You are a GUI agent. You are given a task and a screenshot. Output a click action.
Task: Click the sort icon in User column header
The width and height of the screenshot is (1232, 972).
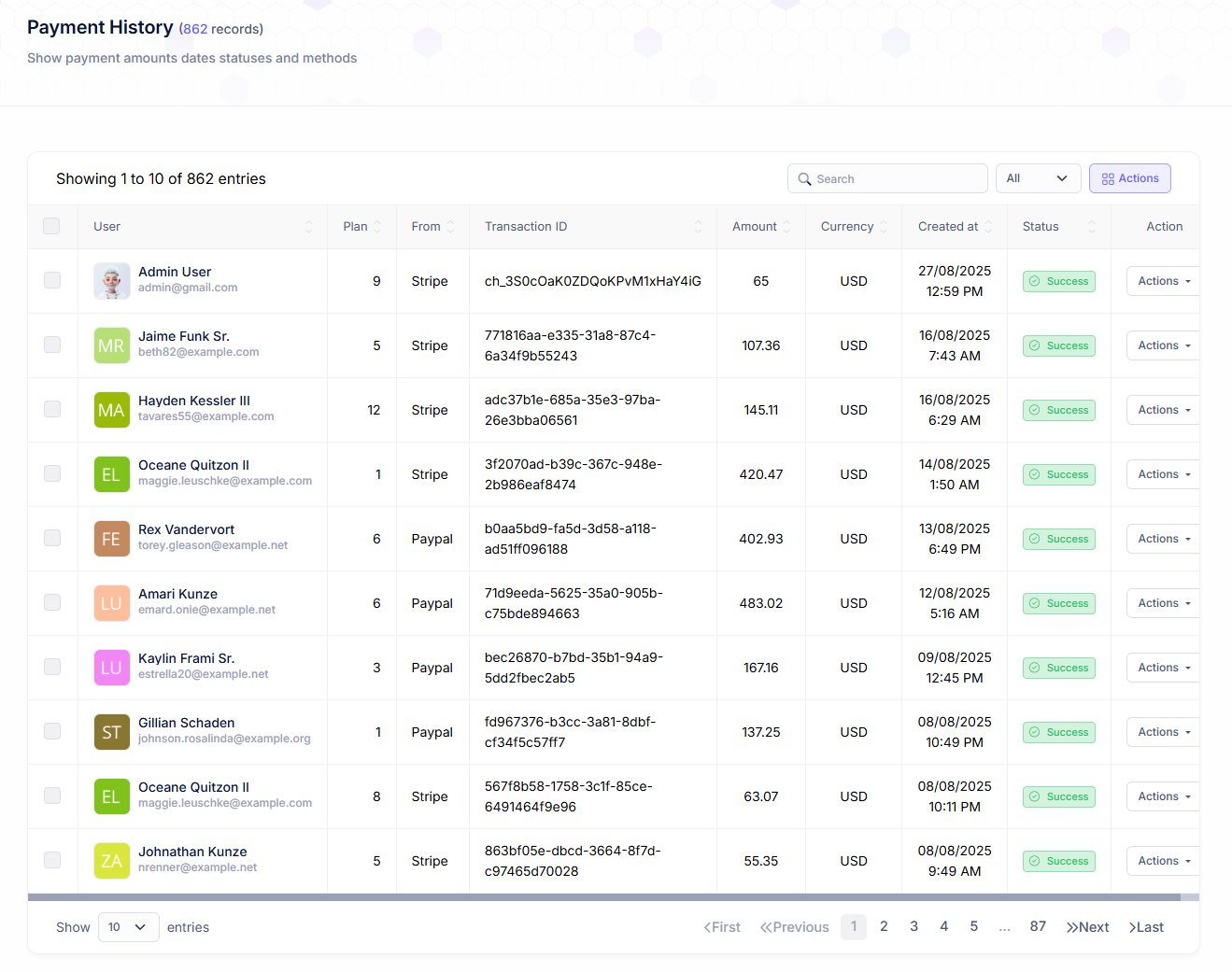click(309, 227)
